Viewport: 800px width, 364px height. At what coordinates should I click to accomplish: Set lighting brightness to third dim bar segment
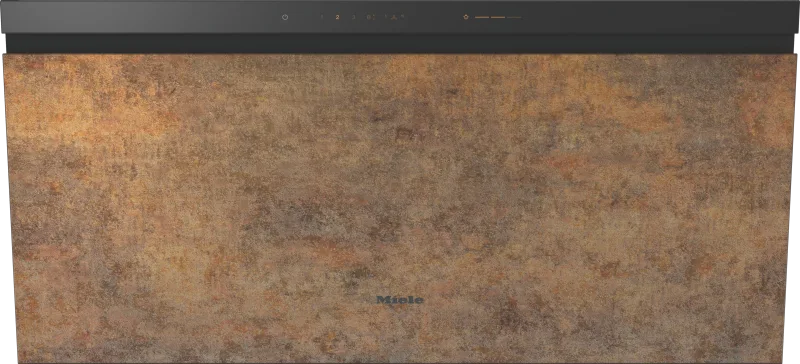click(x=514, y=17)
